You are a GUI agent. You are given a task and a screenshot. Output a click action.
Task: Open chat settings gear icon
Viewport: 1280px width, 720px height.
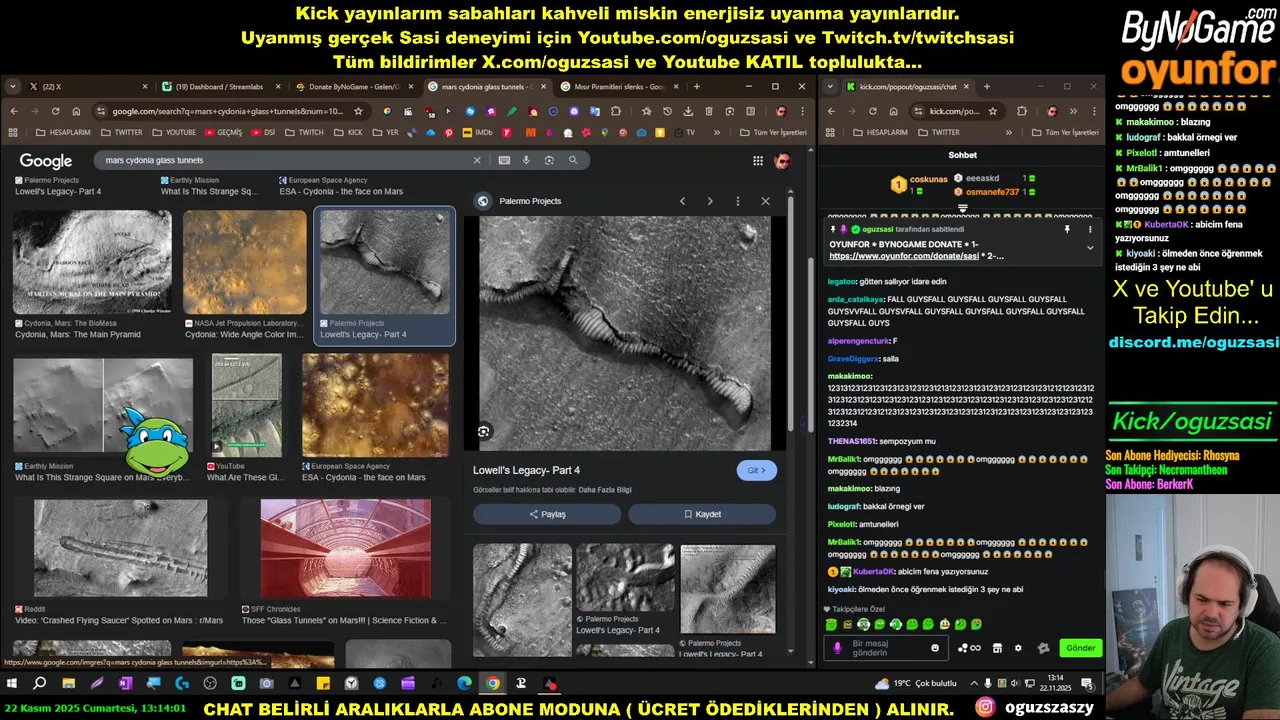[x=1018, y=648]
